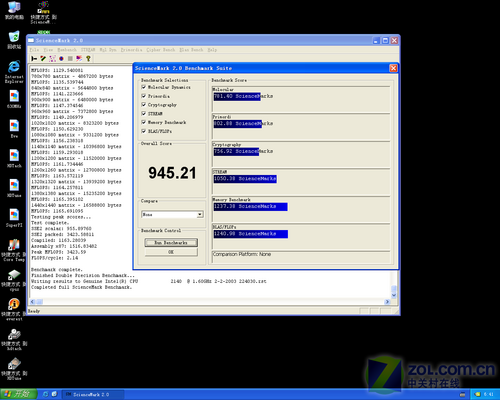Open the Blas Bench menu
The width and height of the screenshot is (500, 400).
tap(191, 50)
